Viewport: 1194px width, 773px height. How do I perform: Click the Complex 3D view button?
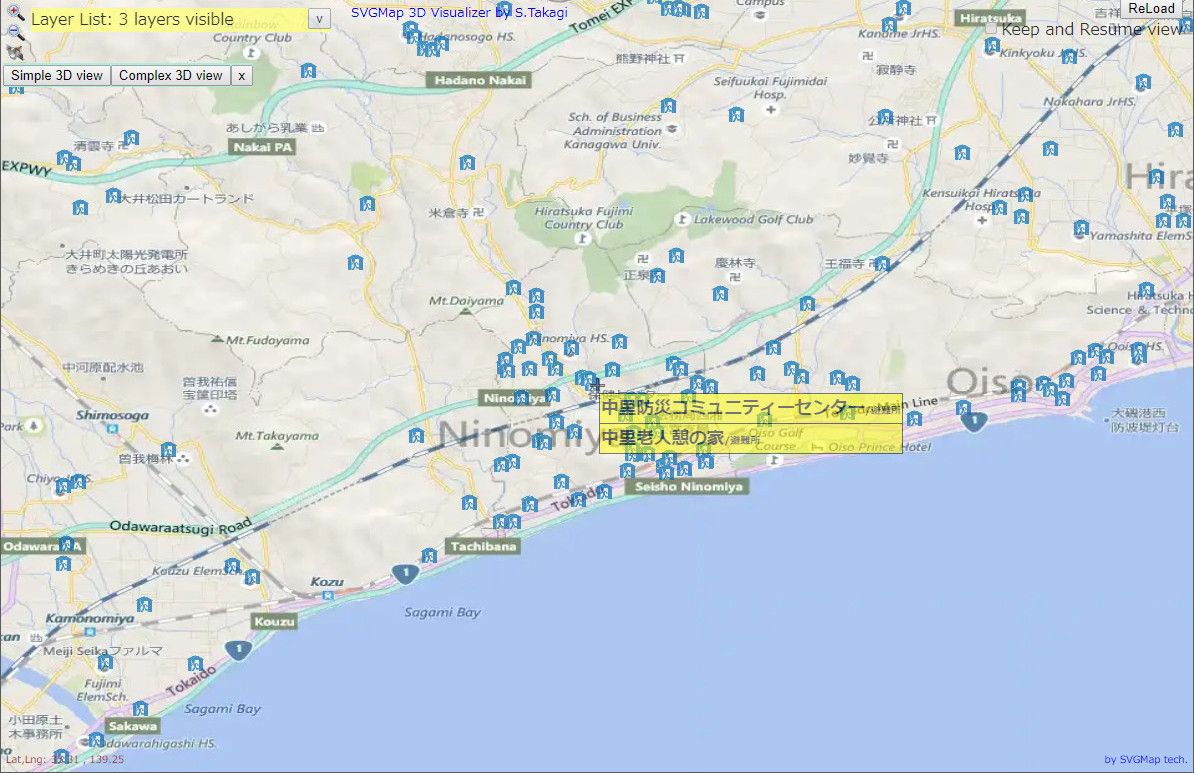point(171,75)
